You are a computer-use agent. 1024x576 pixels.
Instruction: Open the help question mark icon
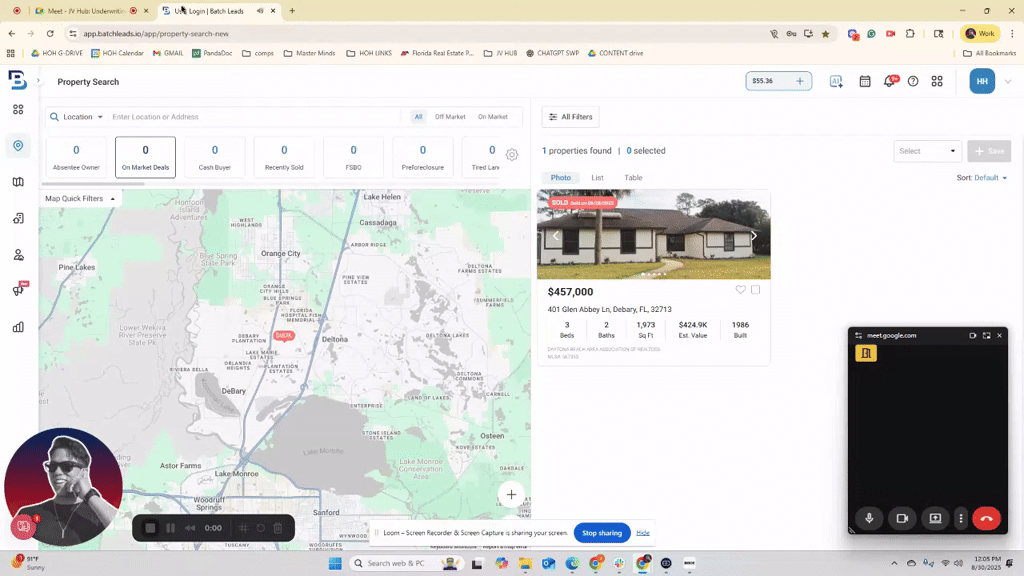913,82
